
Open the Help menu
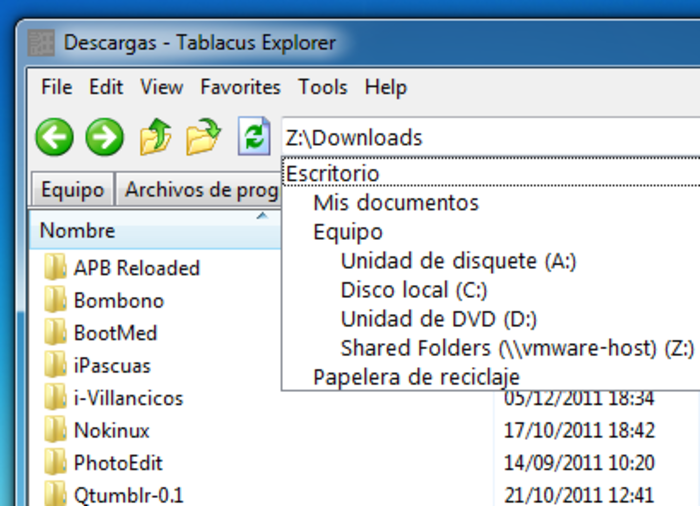pyautogui.click(x=386, y=87)
